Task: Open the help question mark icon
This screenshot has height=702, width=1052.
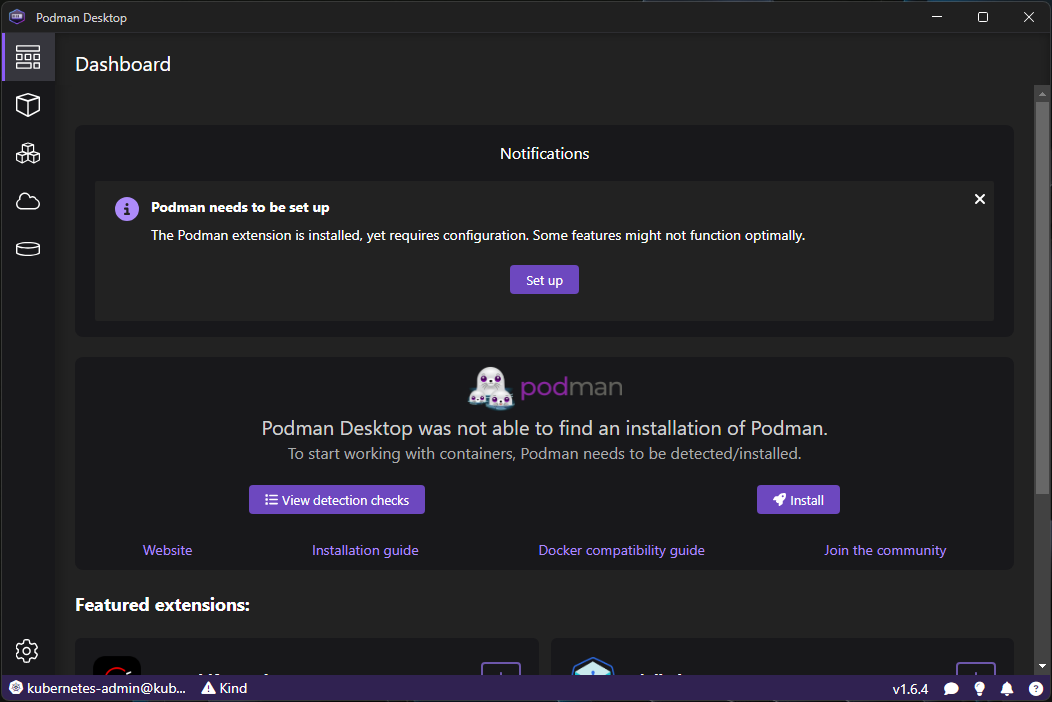Action: click(1036, 689)
